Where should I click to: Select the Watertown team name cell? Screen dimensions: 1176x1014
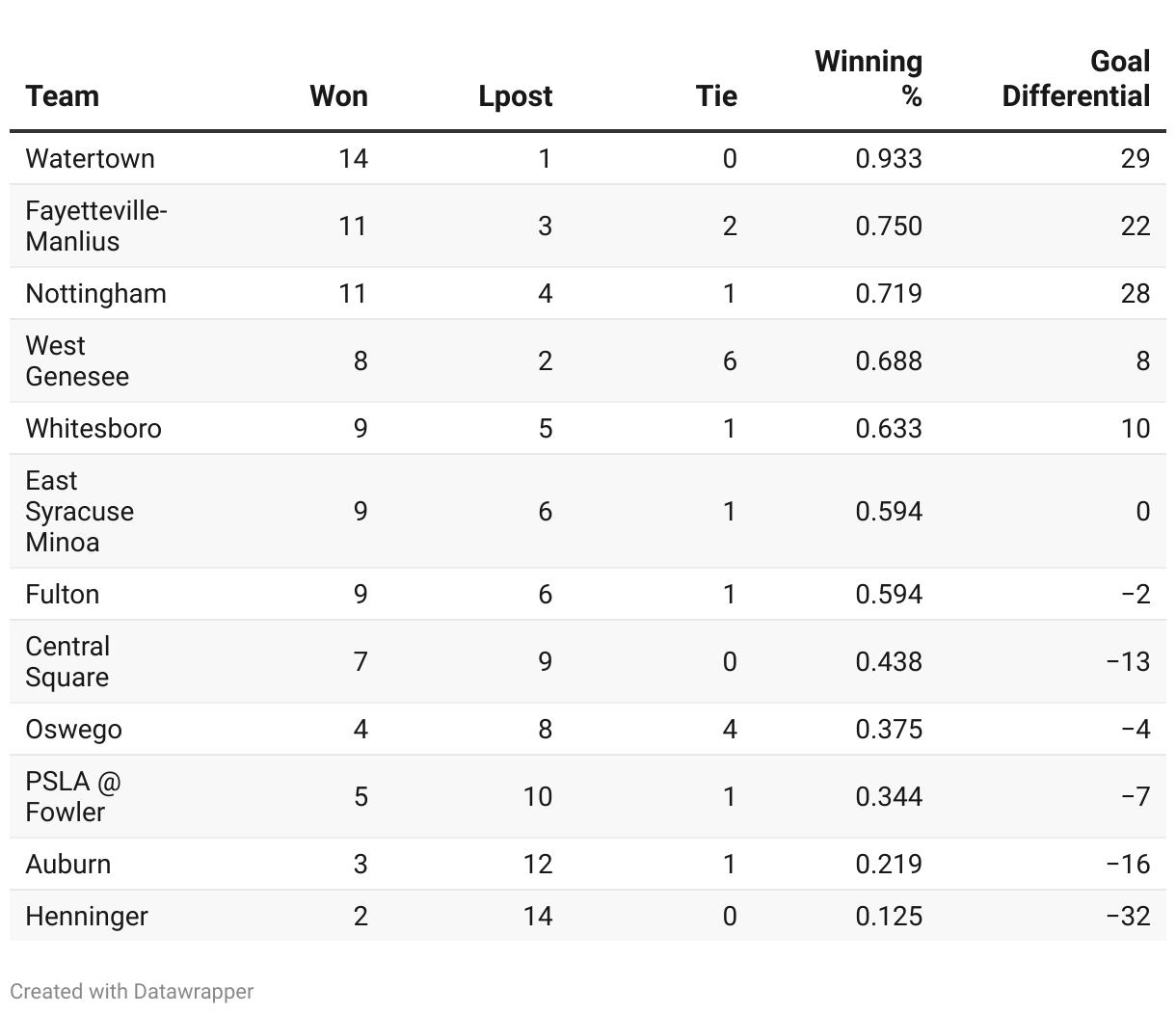click(x=91, y=158)
